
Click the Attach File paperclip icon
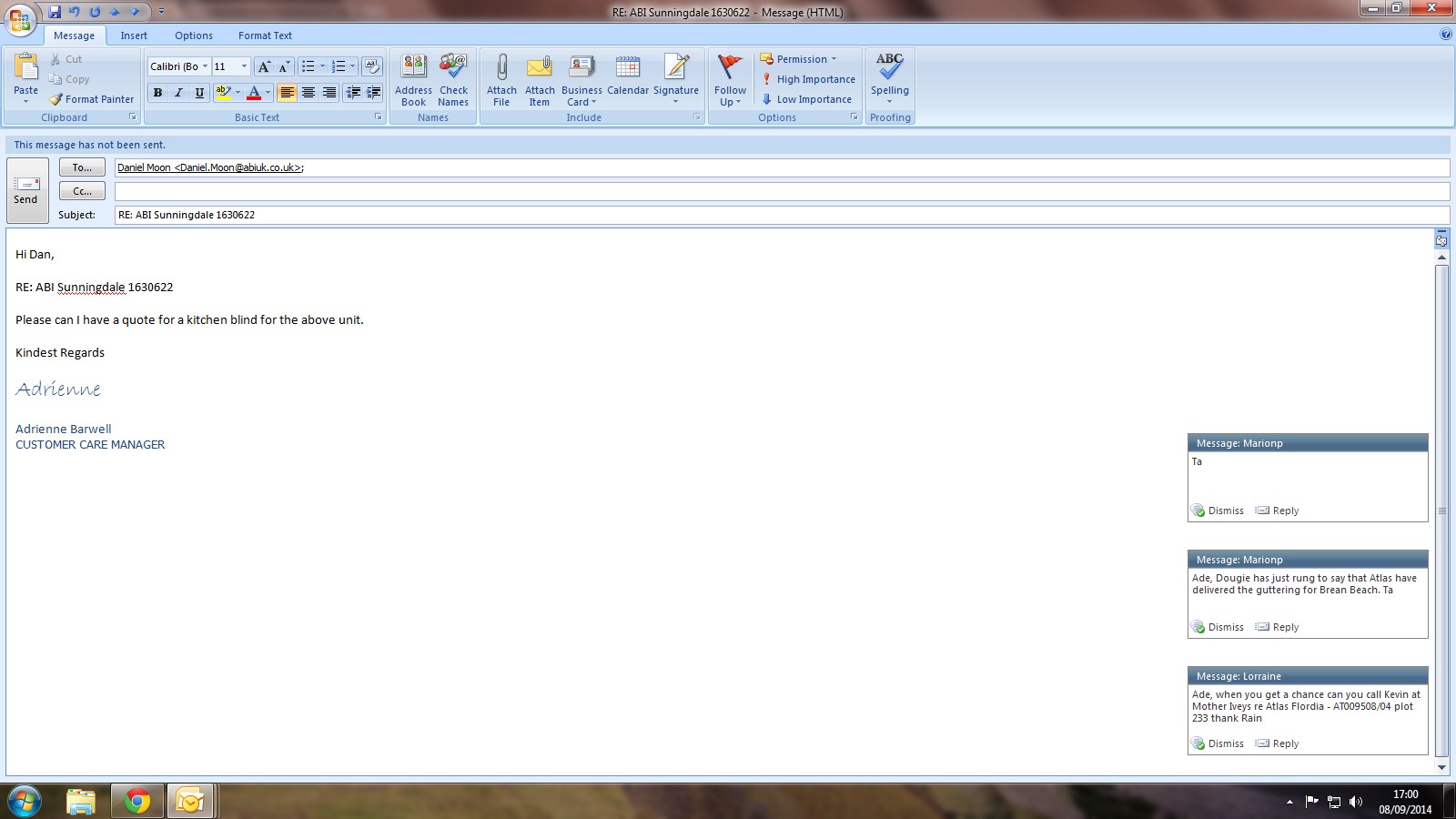501,69
